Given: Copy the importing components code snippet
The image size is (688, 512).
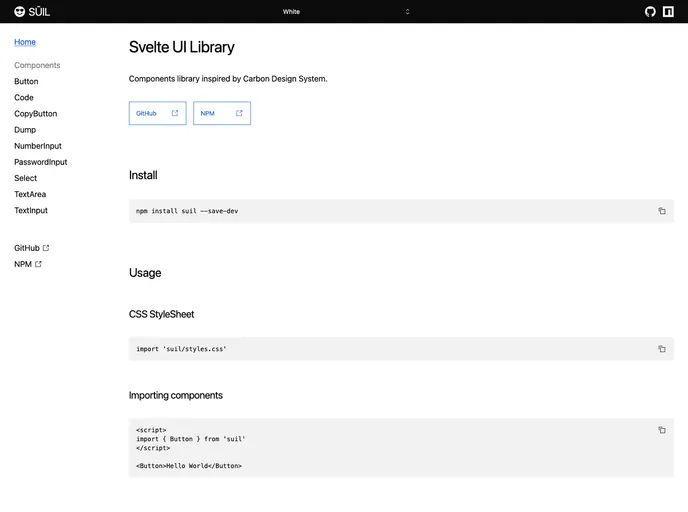Looking at the screenshot, I should point(662,430).
